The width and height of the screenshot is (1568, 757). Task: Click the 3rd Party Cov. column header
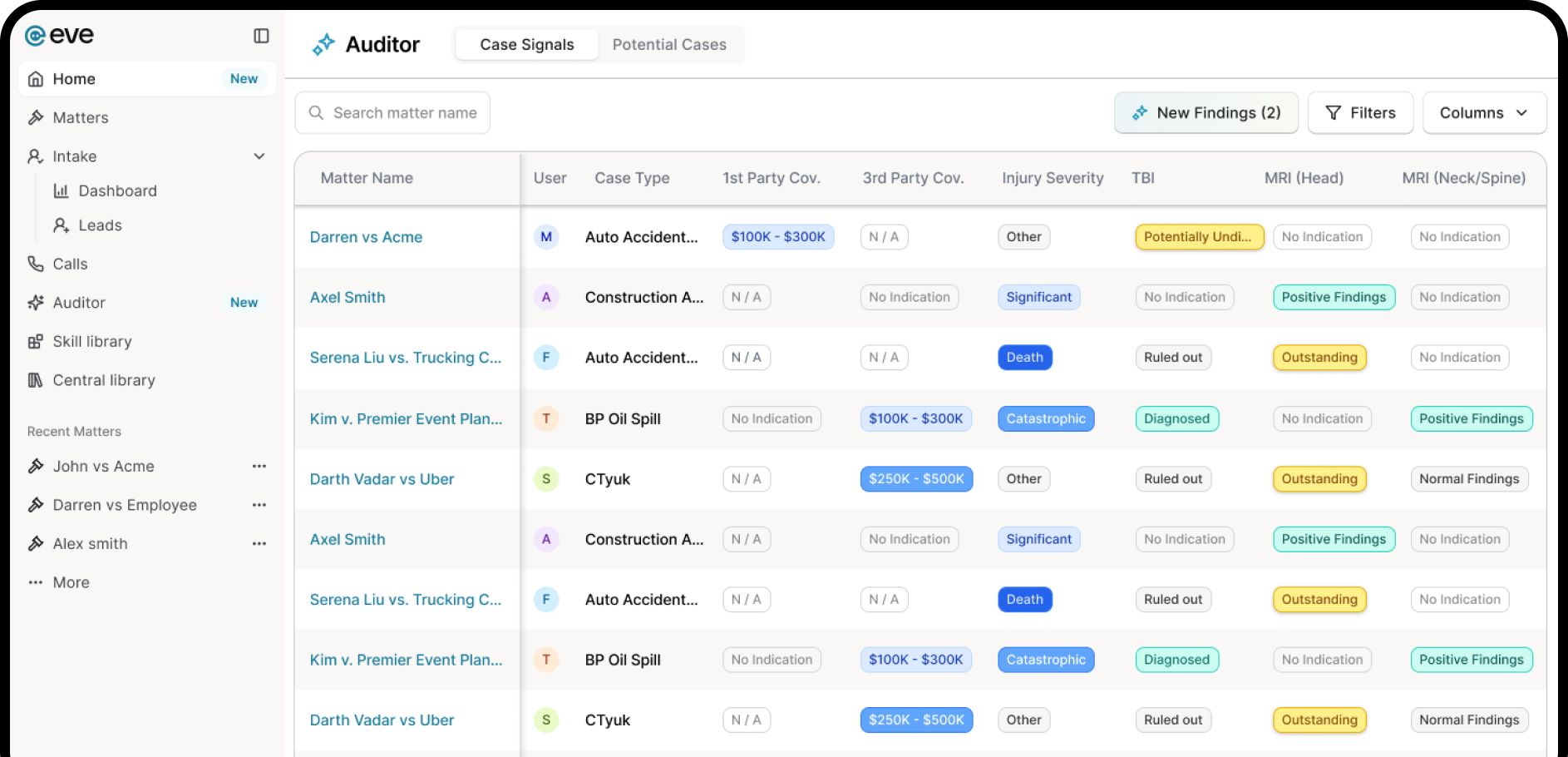913,178
